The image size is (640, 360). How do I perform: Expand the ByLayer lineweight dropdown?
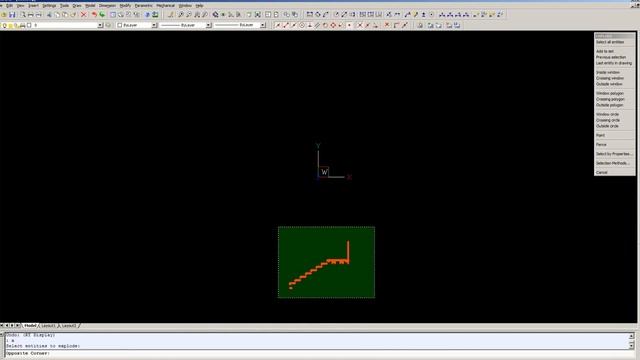tap(263, 25)
